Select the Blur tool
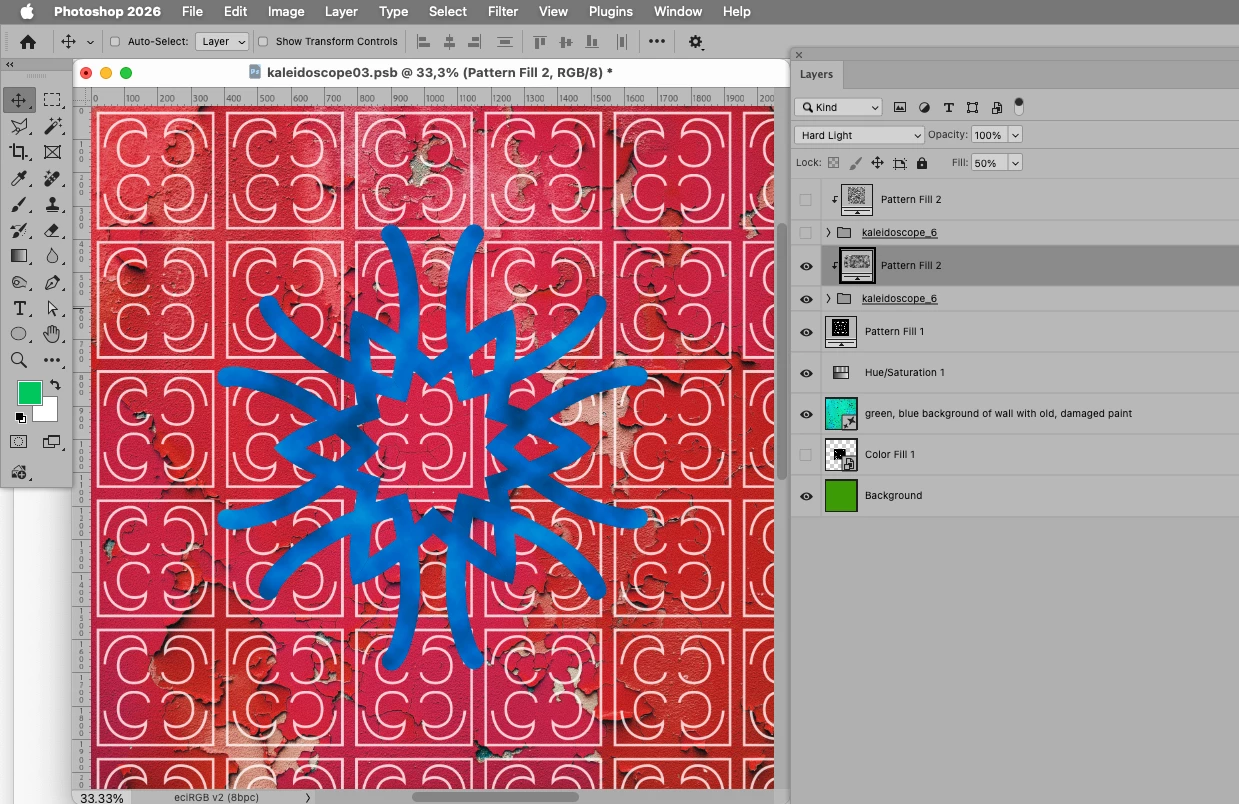1239x804 pixels. (52, 256)
